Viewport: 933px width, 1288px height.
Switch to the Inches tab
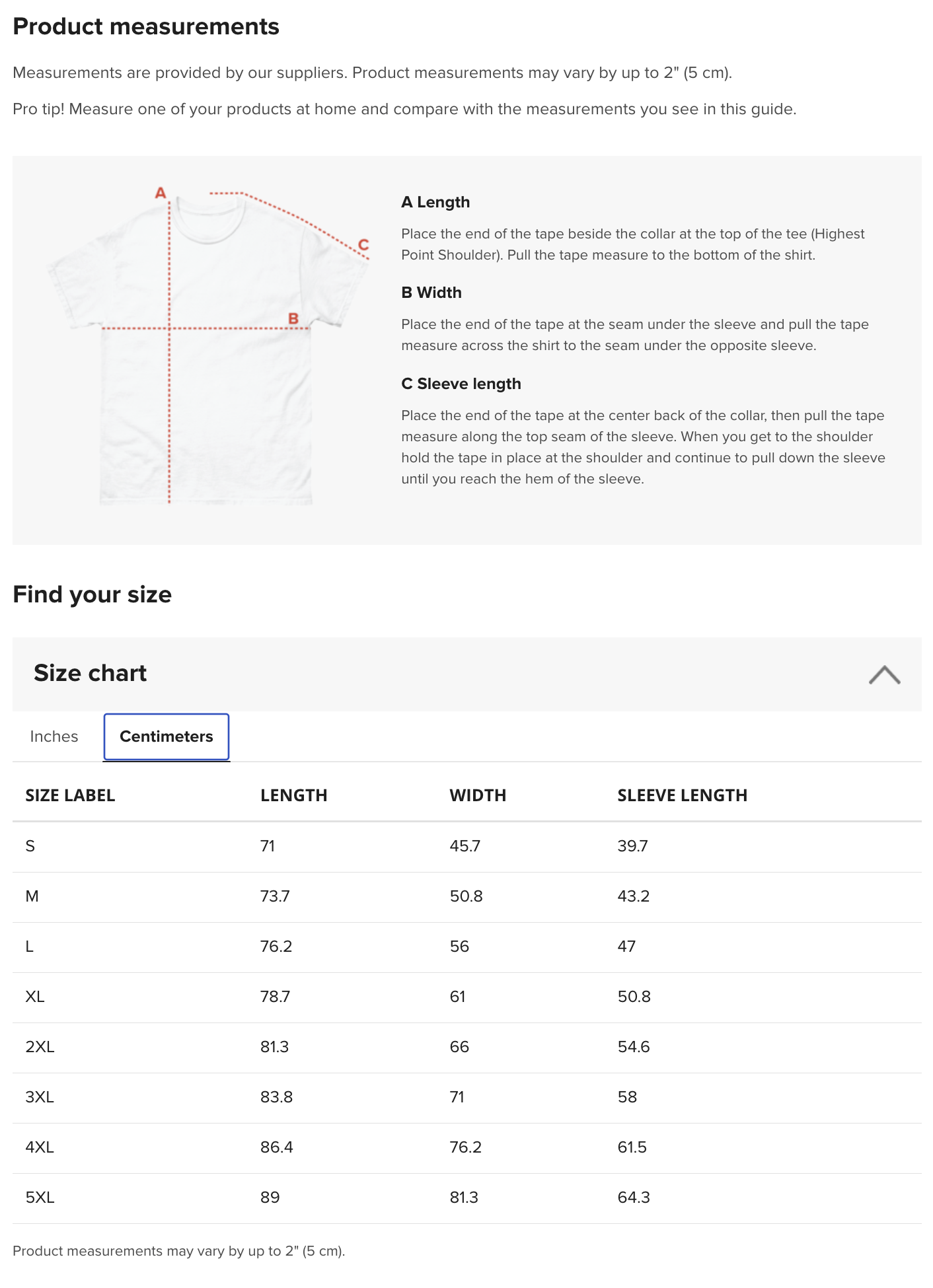pos(54,736)
